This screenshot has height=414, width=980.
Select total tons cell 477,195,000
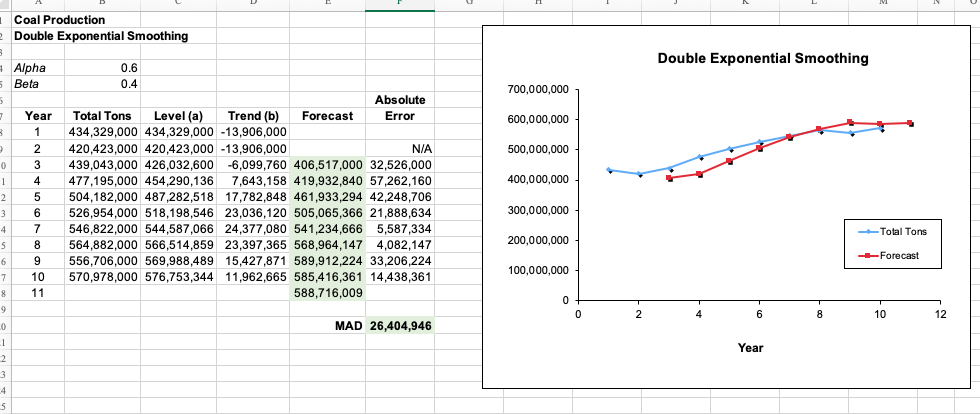(102, 181)
